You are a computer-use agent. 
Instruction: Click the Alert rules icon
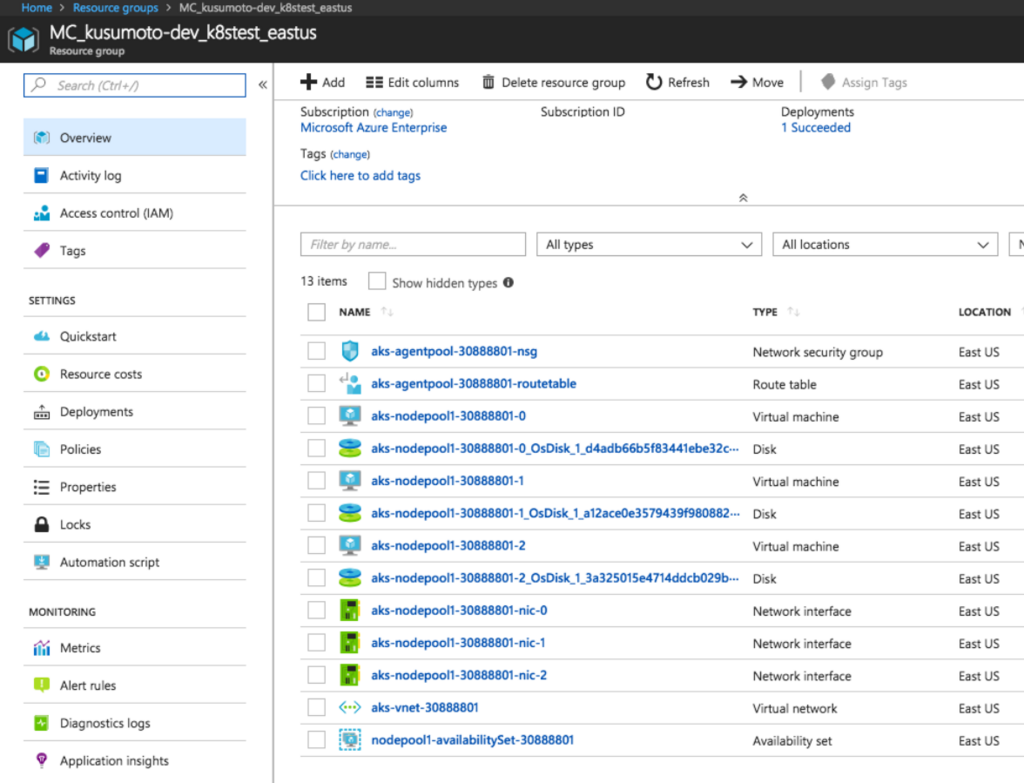point(42,684)
